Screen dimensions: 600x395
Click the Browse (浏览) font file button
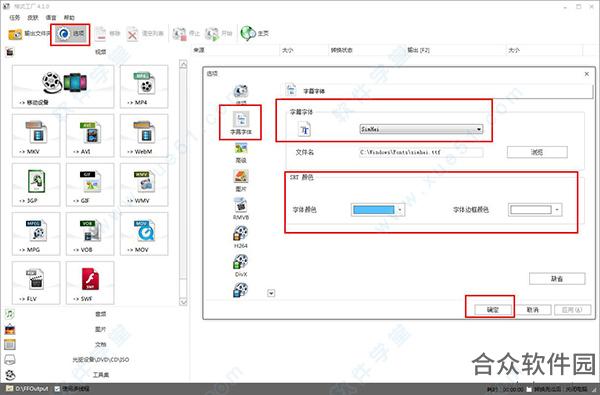pyautogui.click(x=537, y=152)
